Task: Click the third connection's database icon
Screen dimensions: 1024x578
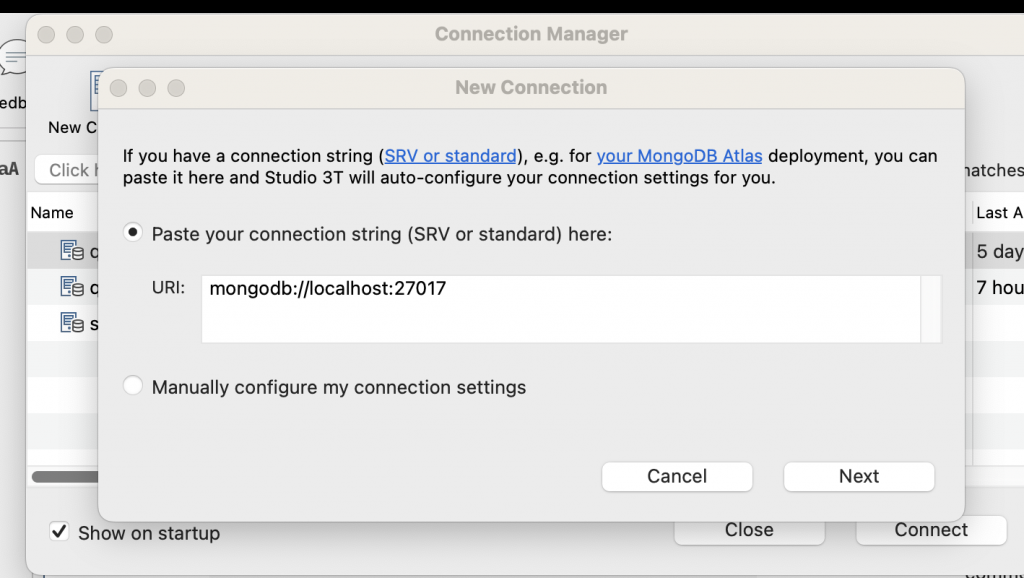Action: tap(72, 323)
